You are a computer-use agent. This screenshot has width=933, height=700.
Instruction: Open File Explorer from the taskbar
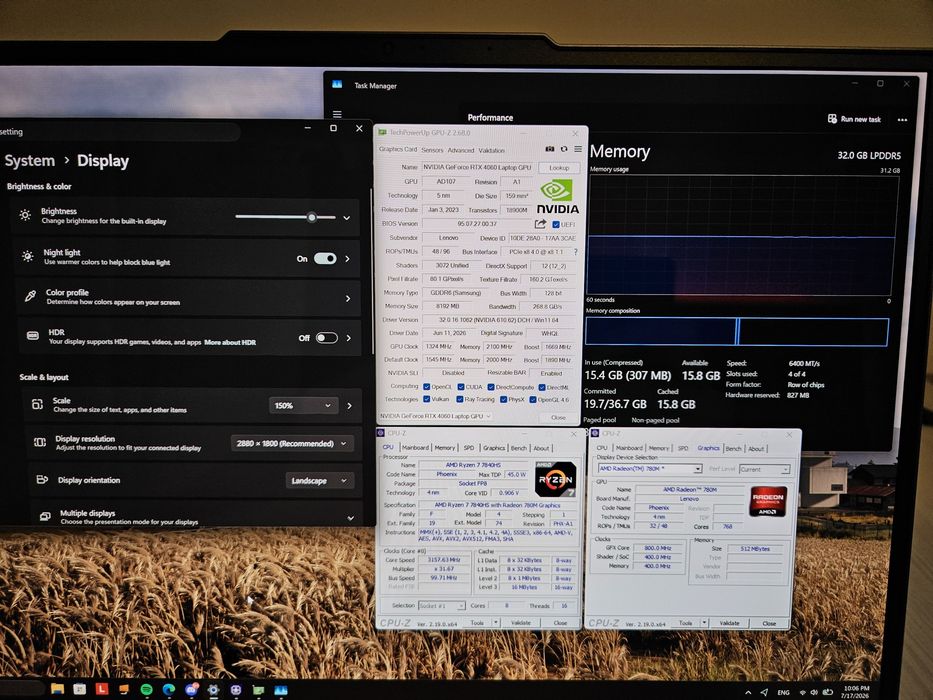[x=58, y=689]
